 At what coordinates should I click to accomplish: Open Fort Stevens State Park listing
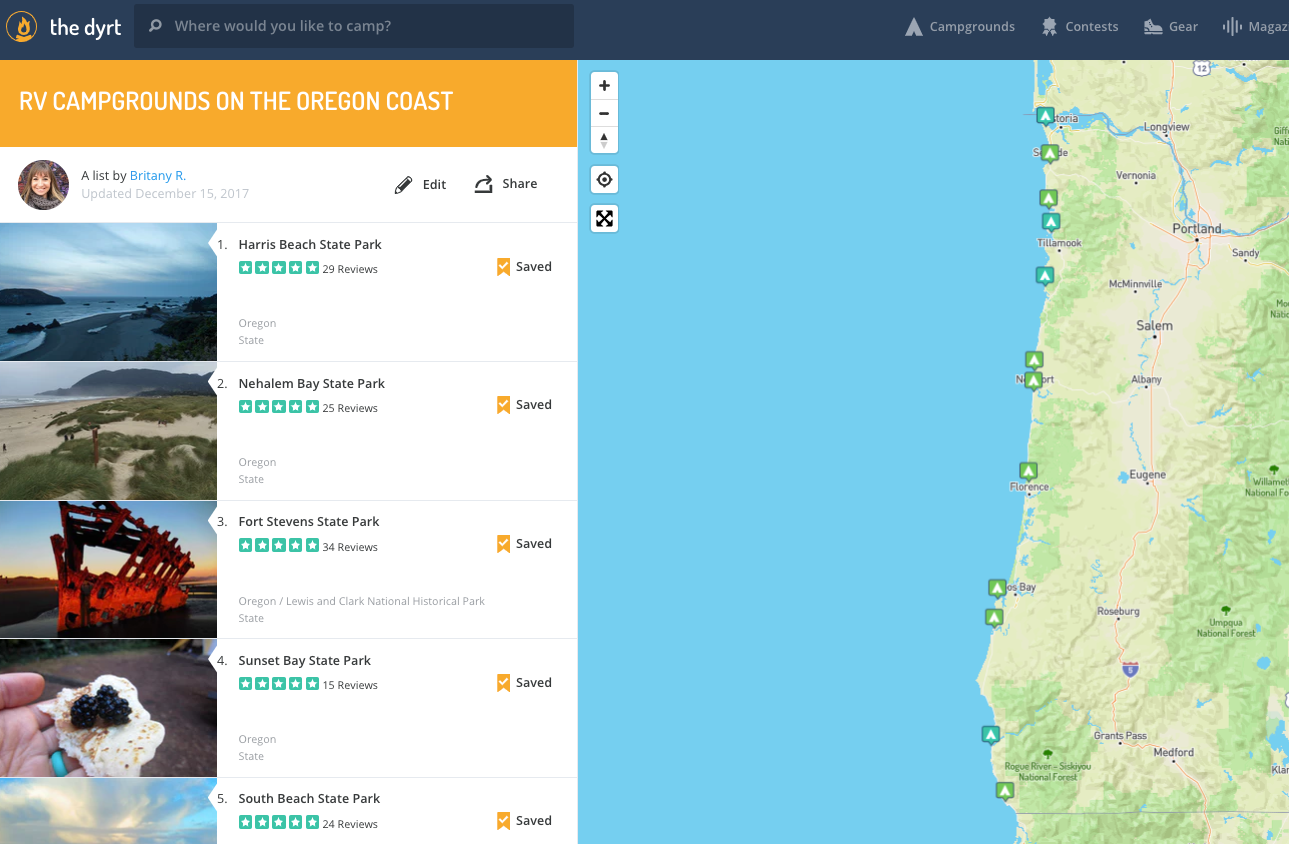(x=309, y=521)
